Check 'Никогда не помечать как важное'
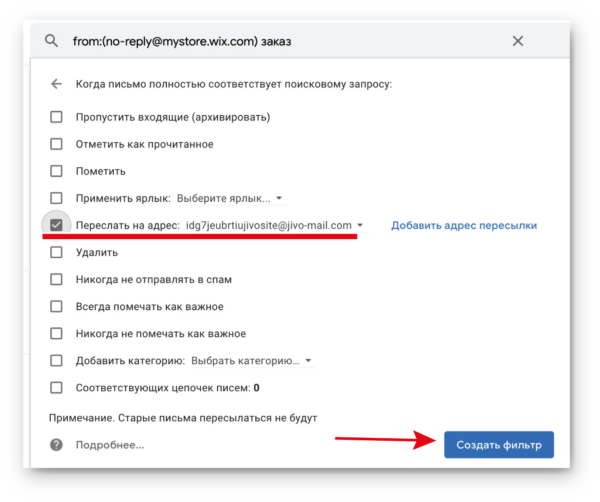This screenshot has width=600, height=502. [x=56, y=333]
